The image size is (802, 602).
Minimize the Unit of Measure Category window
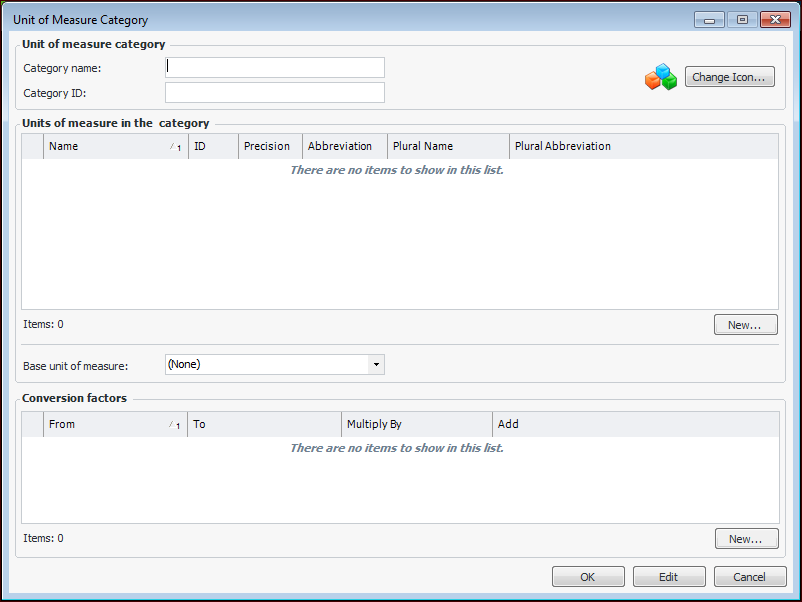[x=709, y=19]
